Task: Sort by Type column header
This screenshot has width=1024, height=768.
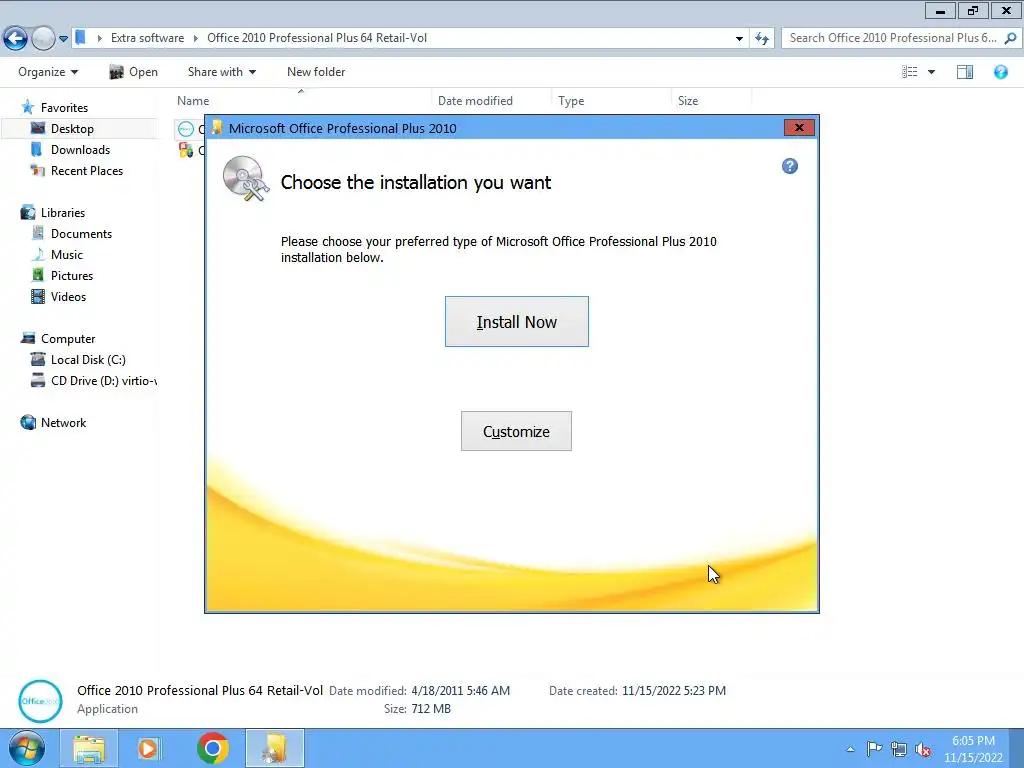Action: pyautogui.click(x=571, y=101)
